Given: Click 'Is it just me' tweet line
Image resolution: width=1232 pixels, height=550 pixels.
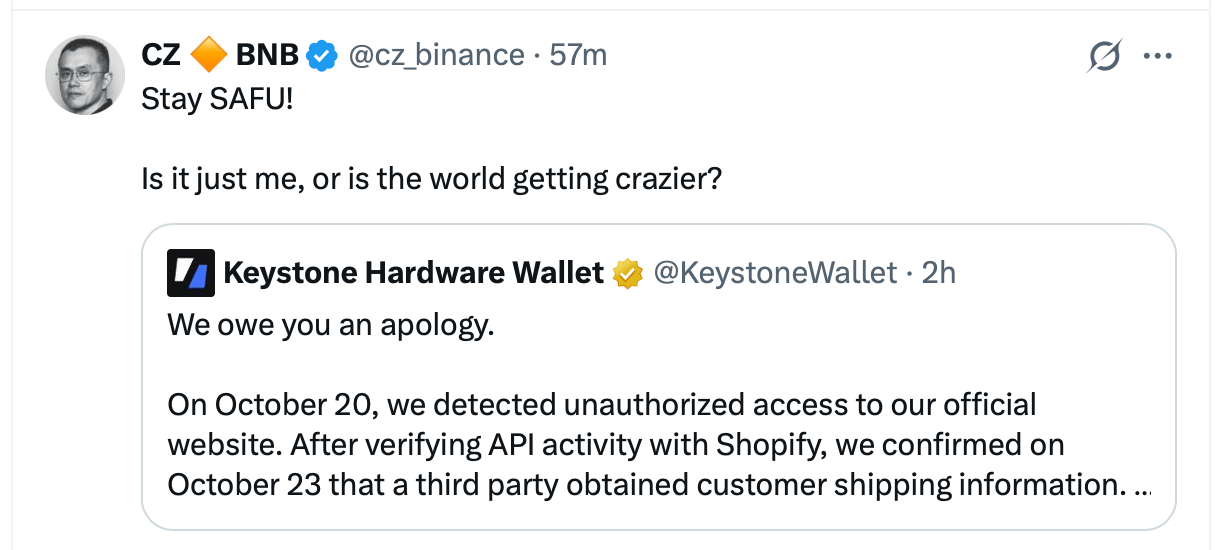Looking at the screenshot, I should pos(431,180).
